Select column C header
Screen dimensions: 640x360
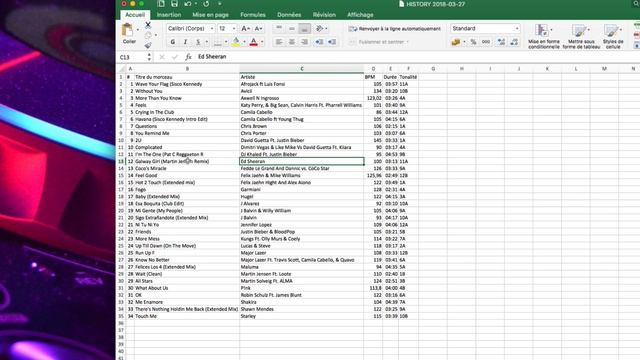tap(302, 69)
